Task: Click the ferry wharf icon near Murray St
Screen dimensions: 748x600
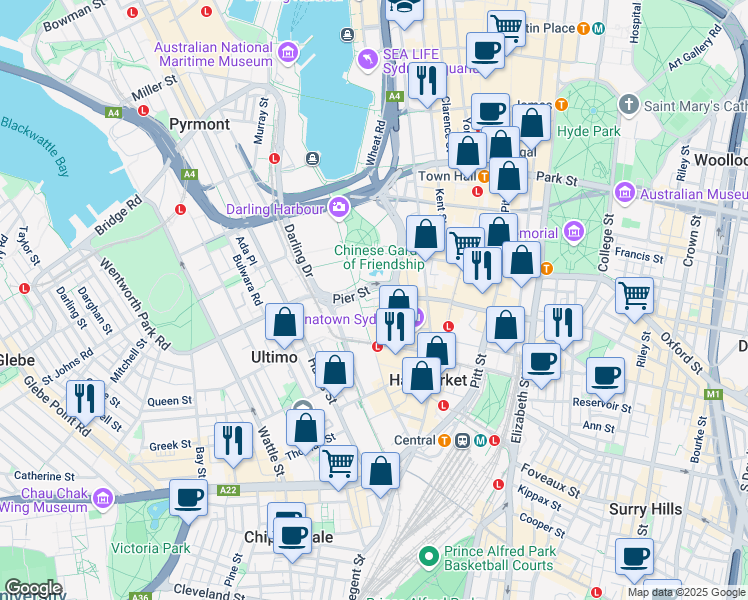Action: 312,158
